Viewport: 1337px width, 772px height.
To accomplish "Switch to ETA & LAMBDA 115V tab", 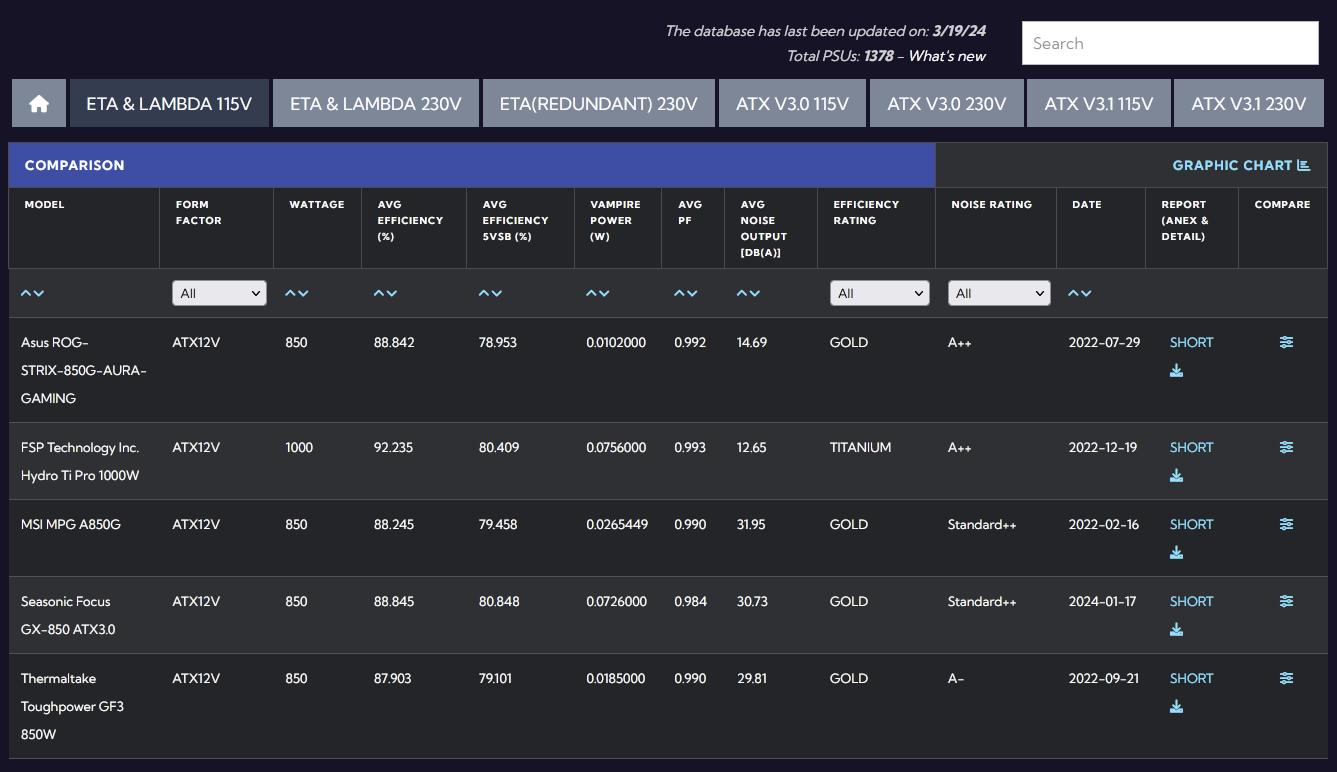I will click(x=169, y=103).
